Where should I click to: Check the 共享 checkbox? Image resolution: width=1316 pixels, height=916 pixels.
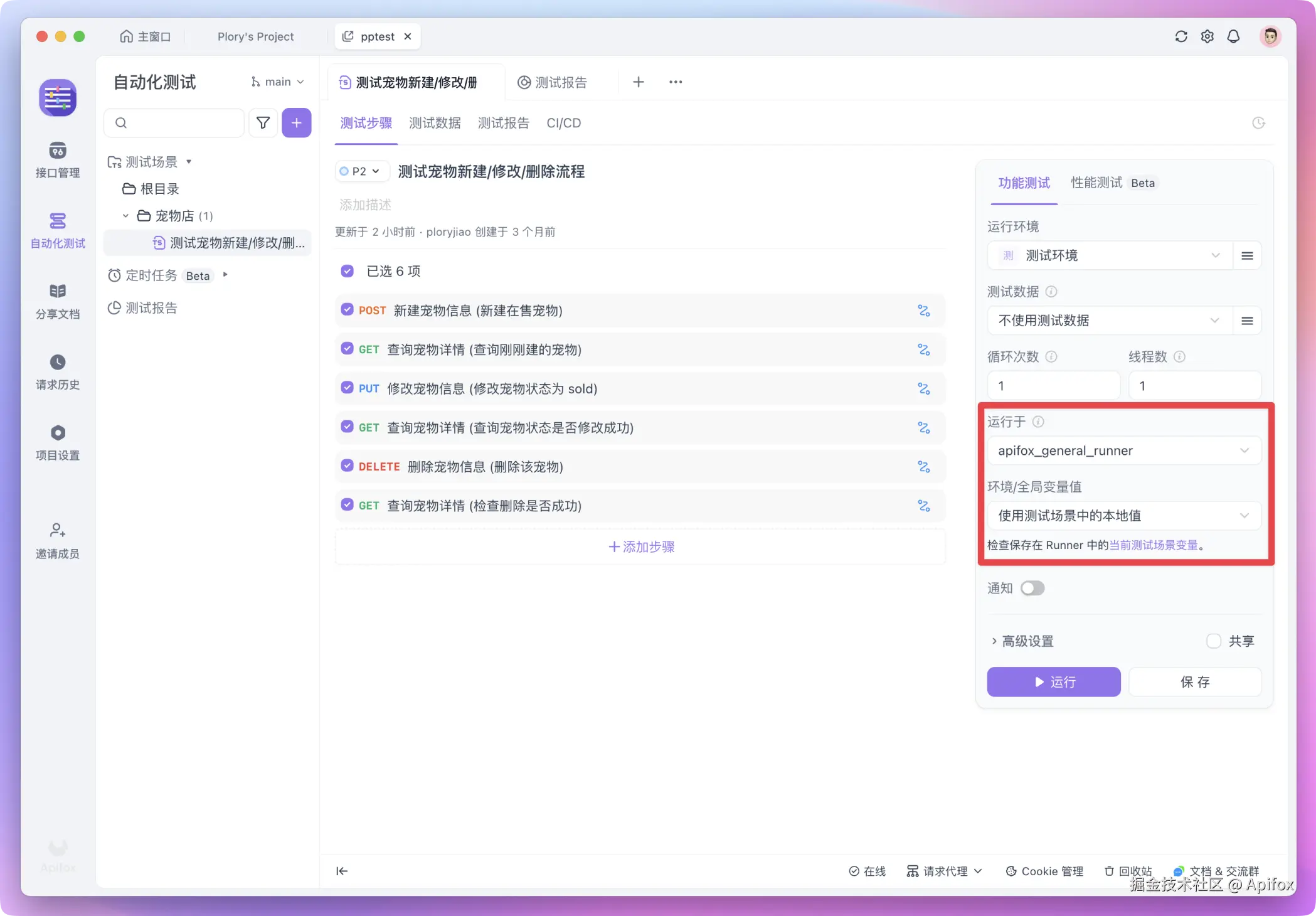point(1214,641)
